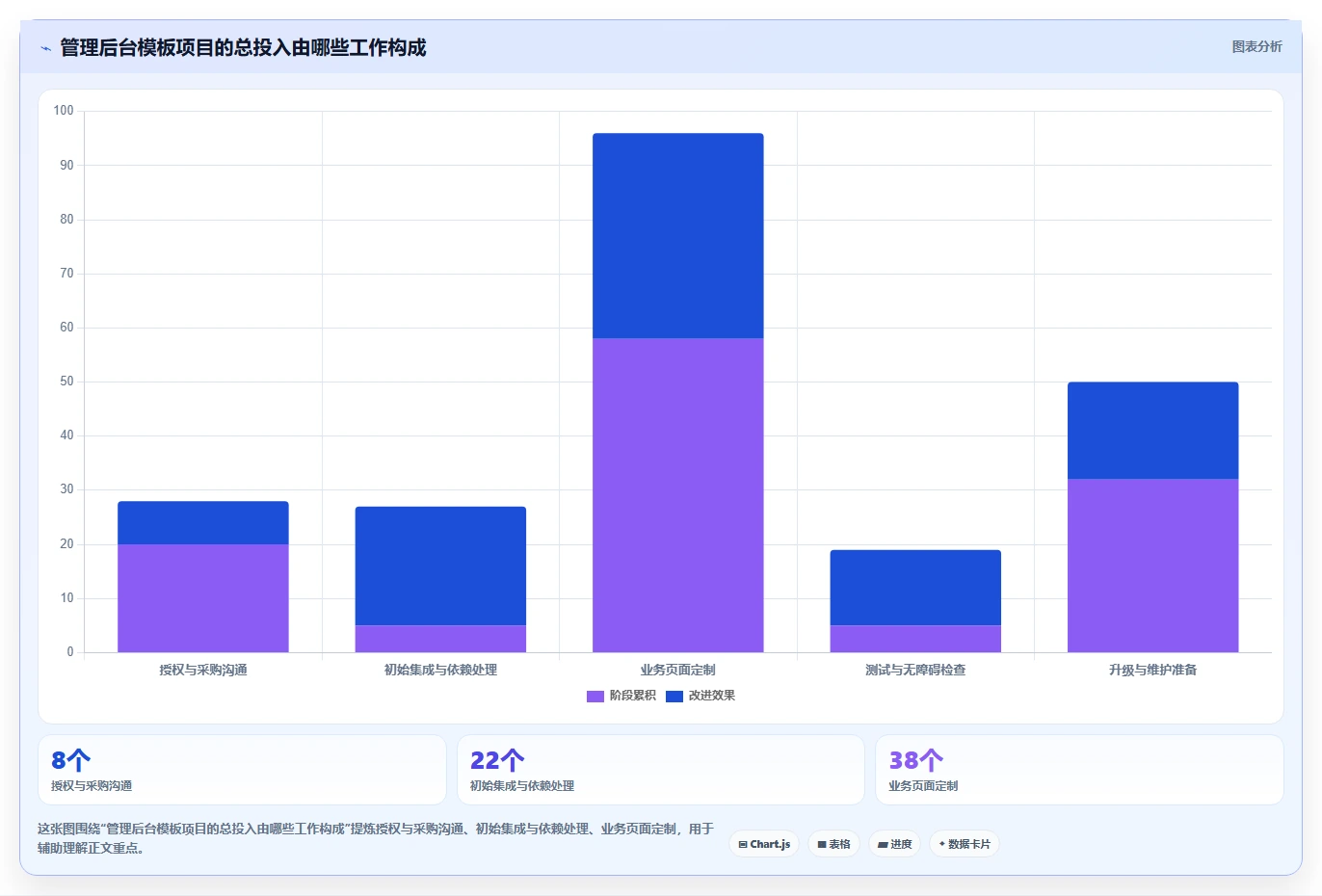Click the y-axis value 0
The height and width of the screenshot is (896, 1322).
tap(70, 652)
